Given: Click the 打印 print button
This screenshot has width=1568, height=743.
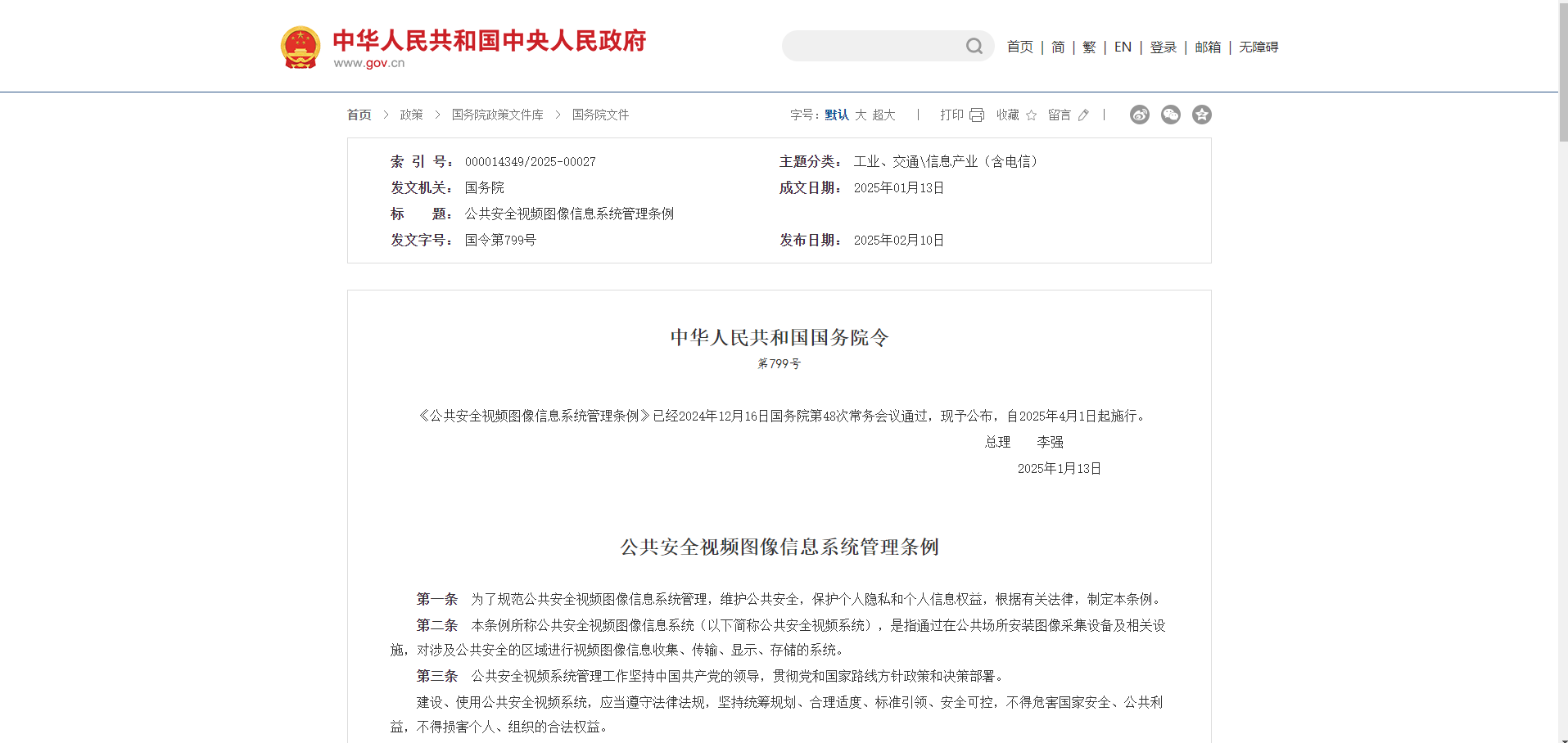Looking at the screenshot, I should pos(951,115).
